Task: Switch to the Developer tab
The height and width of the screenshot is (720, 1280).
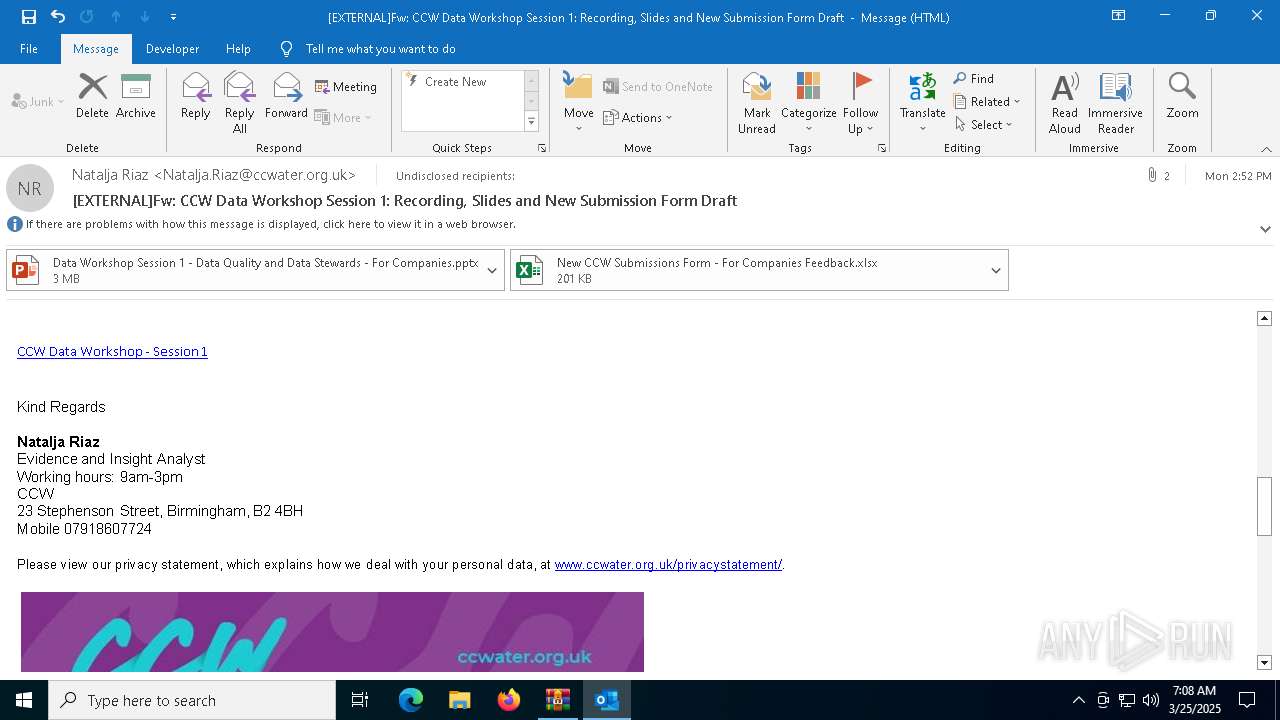Action: pos(172,49)
